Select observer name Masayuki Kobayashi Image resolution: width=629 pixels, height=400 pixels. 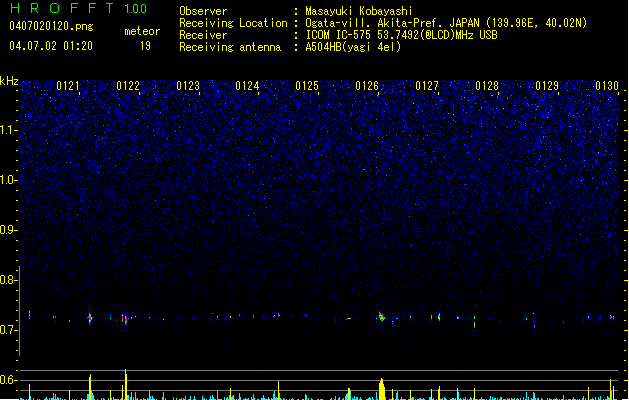[359, 11]
